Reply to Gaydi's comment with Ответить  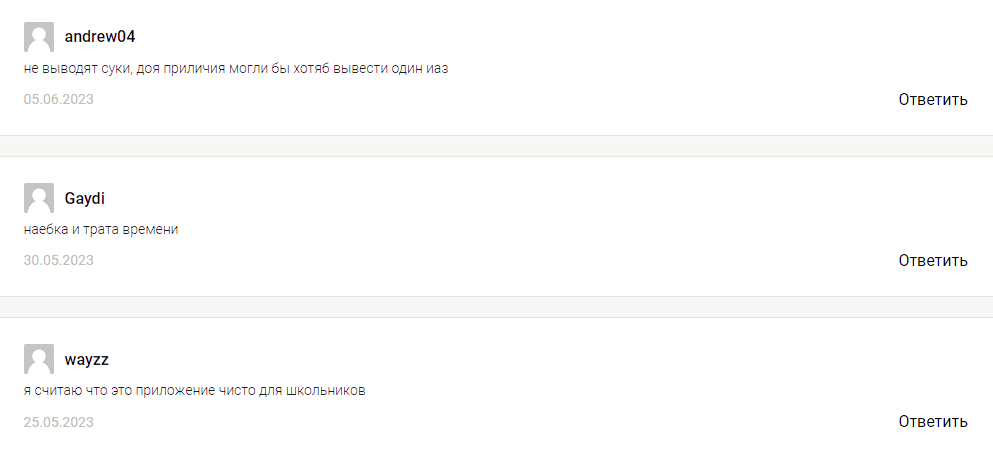click(932, 261)
